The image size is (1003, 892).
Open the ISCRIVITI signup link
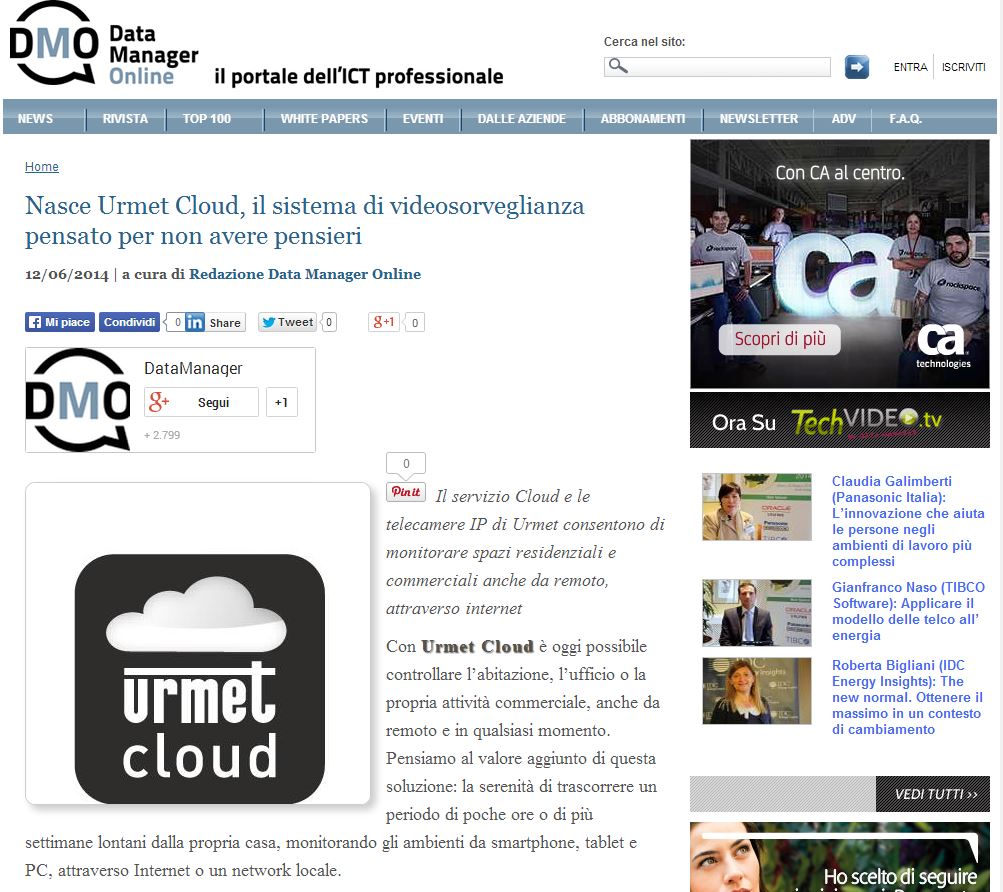(x=963, y=67)
